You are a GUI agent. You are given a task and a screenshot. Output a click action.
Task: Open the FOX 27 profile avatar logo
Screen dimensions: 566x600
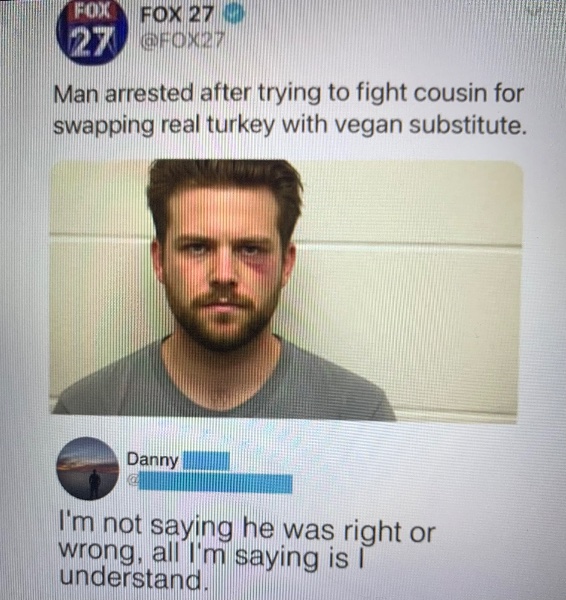point(91,33)
